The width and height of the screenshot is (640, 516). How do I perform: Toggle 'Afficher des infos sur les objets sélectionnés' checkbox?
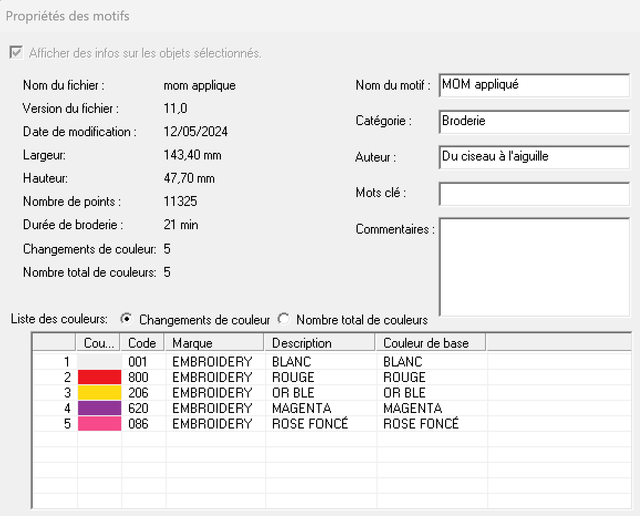[x=16, y=53]
